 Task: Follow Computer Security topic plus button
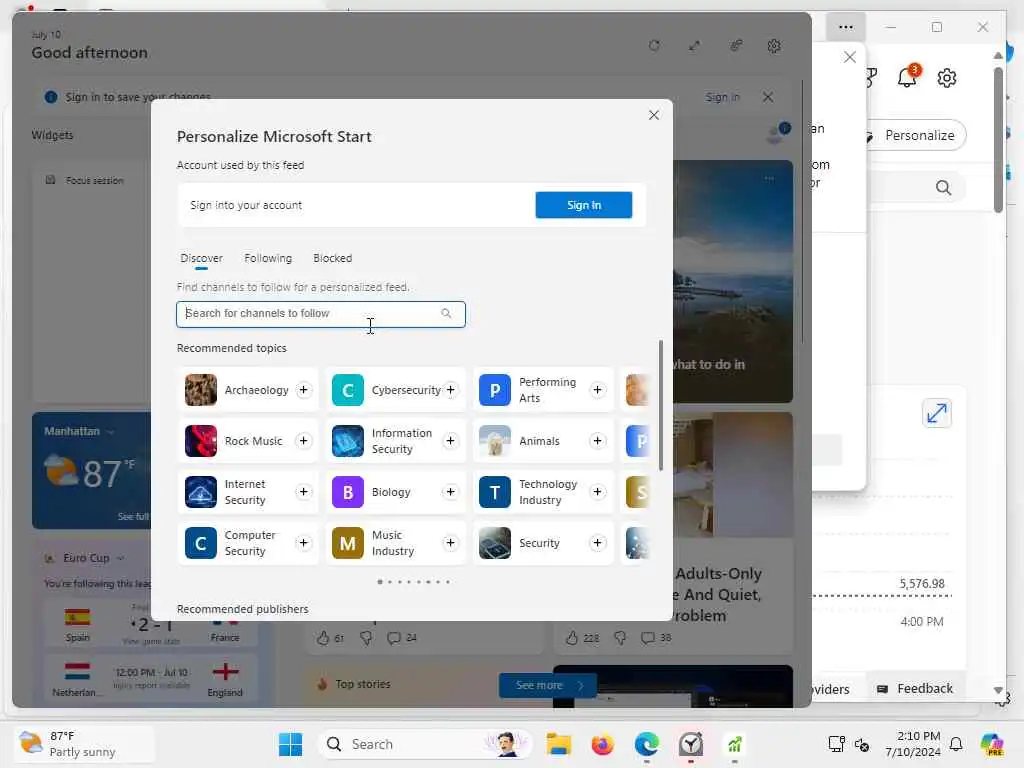point(304,543)
